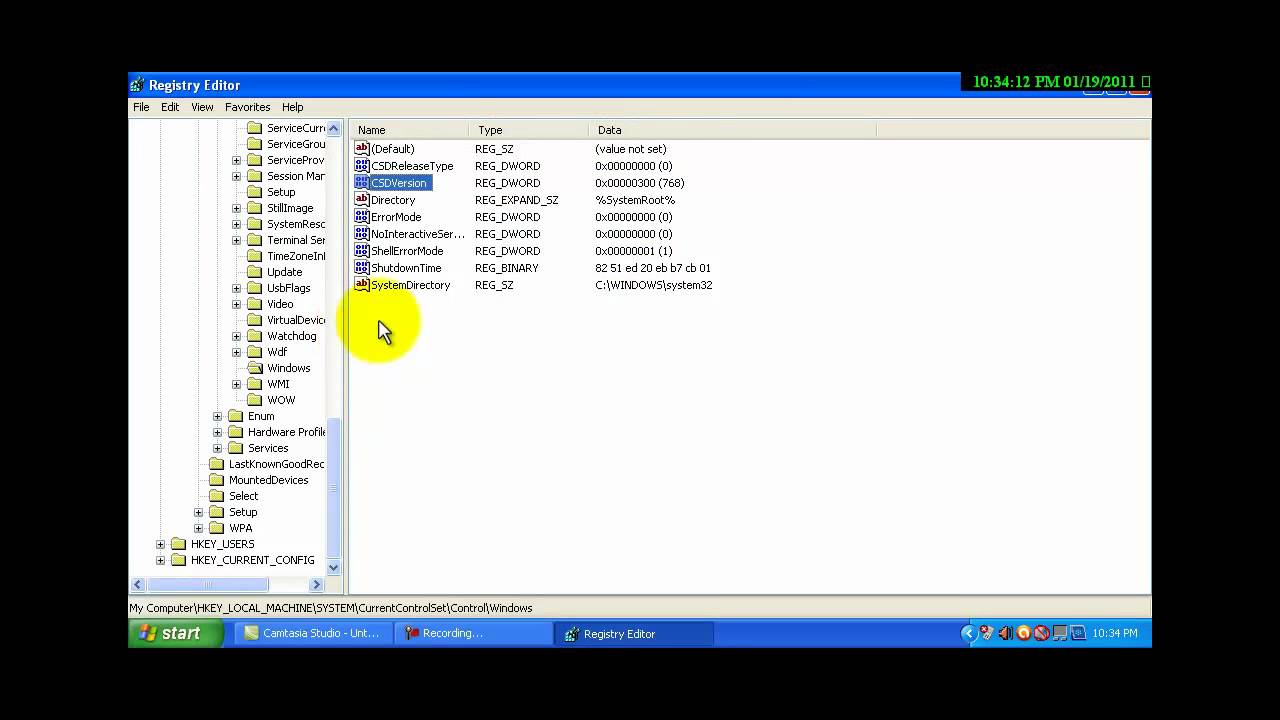Expand the Session Manager key
This screenshot has width=1280, height=720.
click(x=237, y=176)
